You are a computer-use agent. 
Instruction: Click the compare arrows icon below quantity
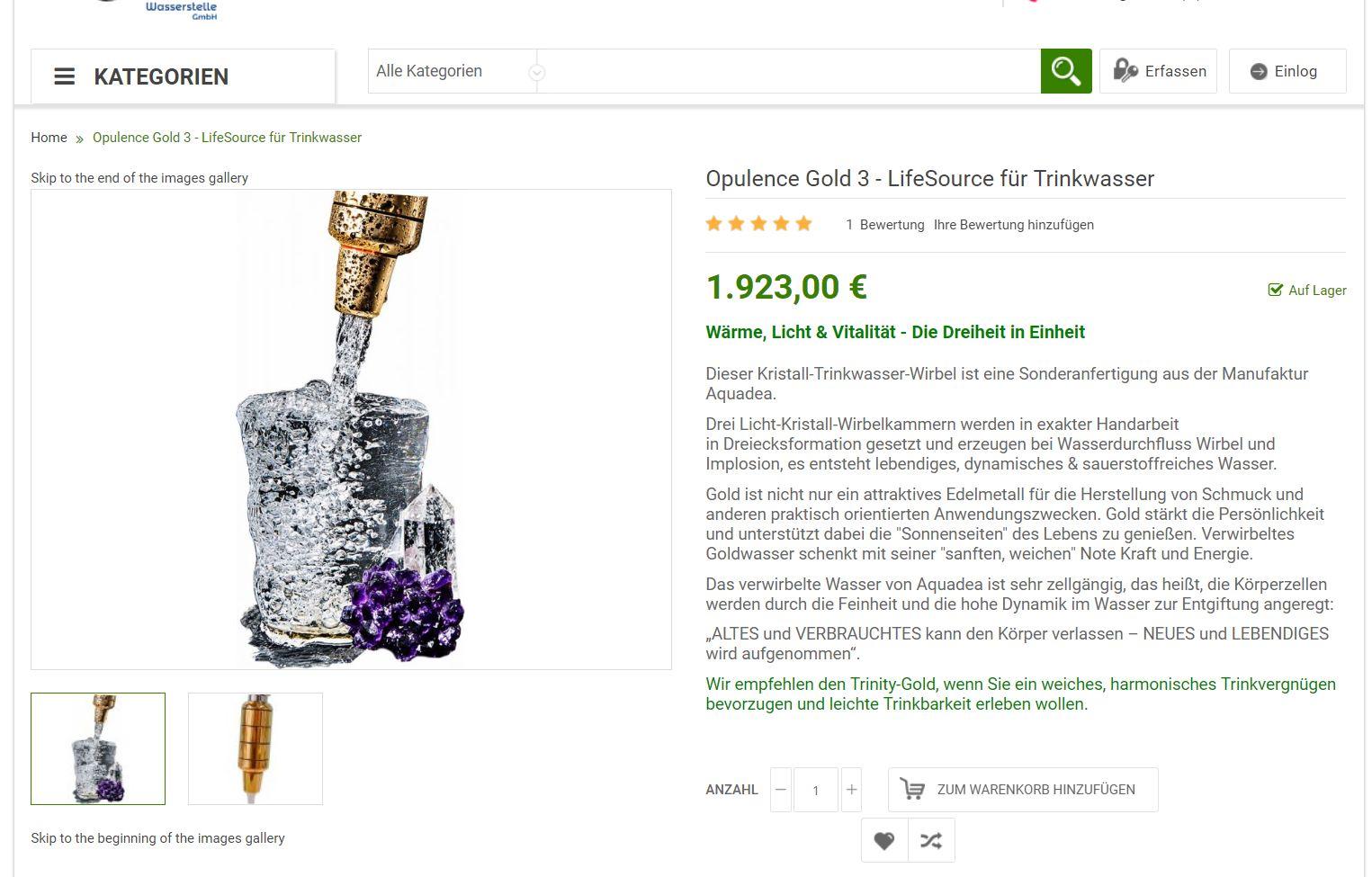(931, 839)
